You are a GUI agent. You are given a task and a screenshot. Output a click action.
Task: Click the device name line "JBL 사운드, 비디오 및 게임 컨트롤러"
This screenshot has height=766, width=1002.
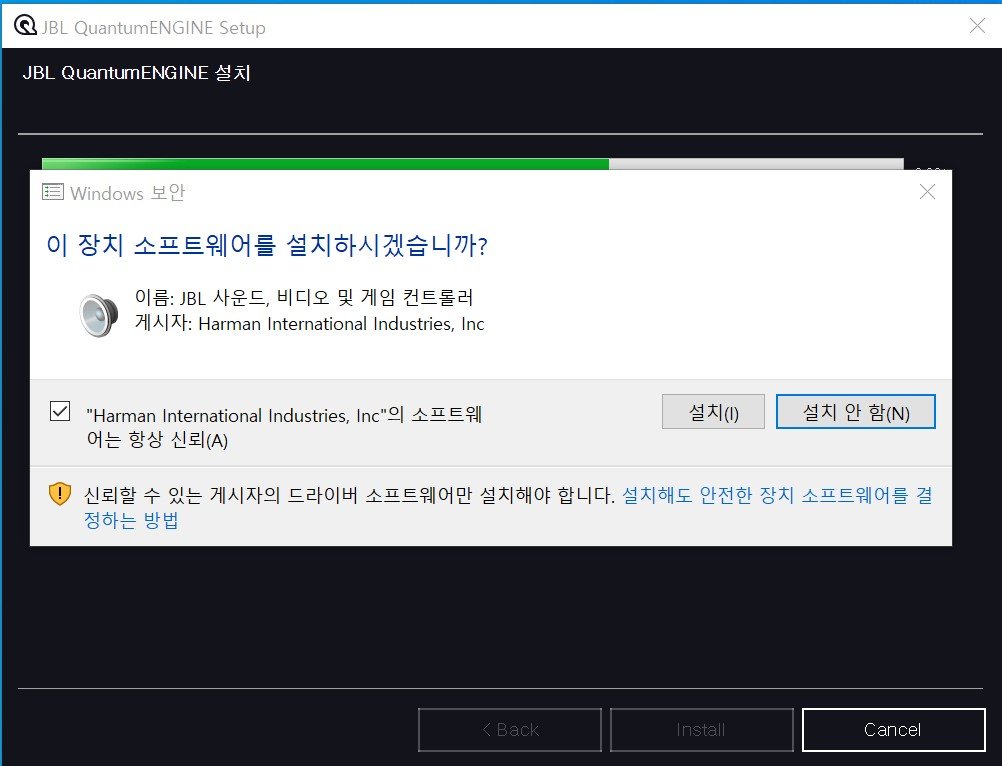[x=304, y=298]
